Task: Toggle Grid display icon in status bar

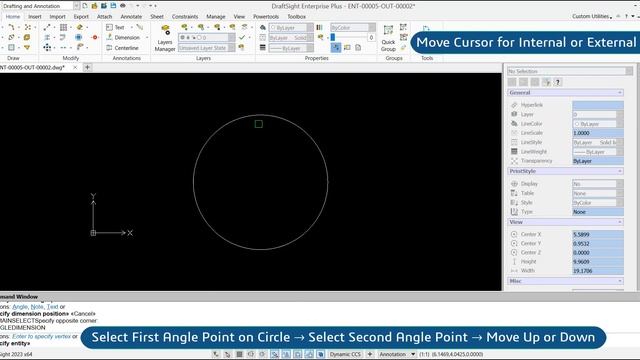Action: click(239, 354)
